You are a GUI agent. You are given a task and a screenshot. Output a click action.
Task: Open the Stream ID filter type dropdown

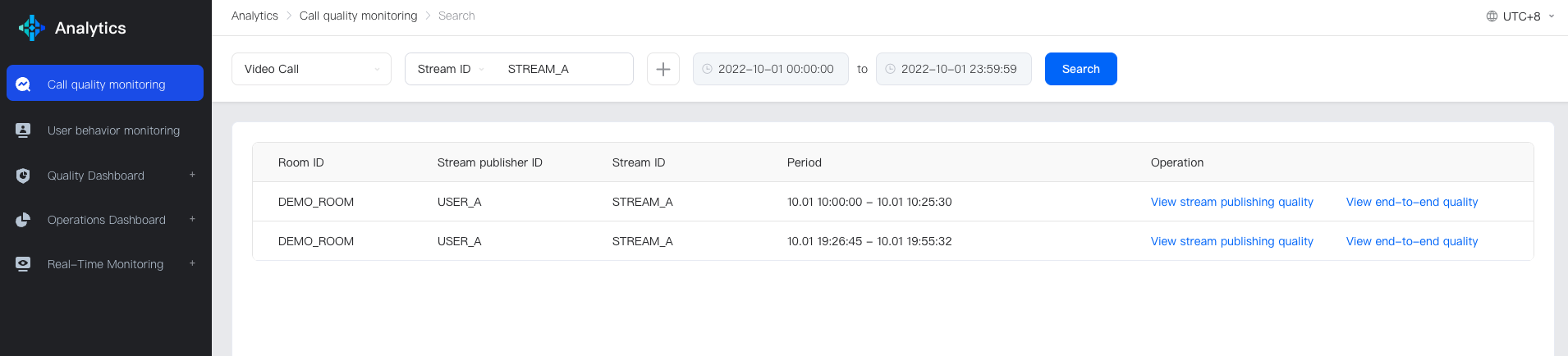tap(451, 69)
